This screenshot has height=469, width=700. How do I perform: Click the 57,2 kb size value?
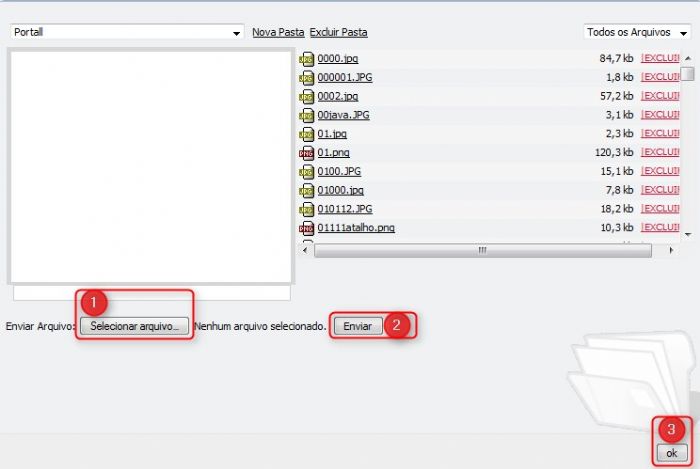pos(617,95)
